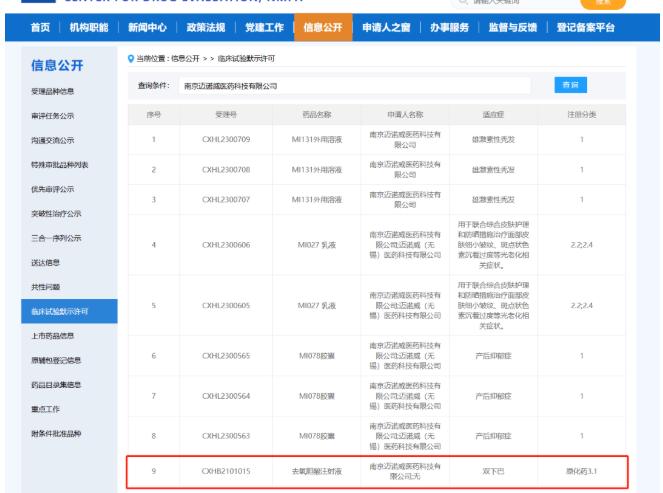The image size is (663, 493).
Task: Select 三合一序列公示 in sidebar
Action: 56,238
